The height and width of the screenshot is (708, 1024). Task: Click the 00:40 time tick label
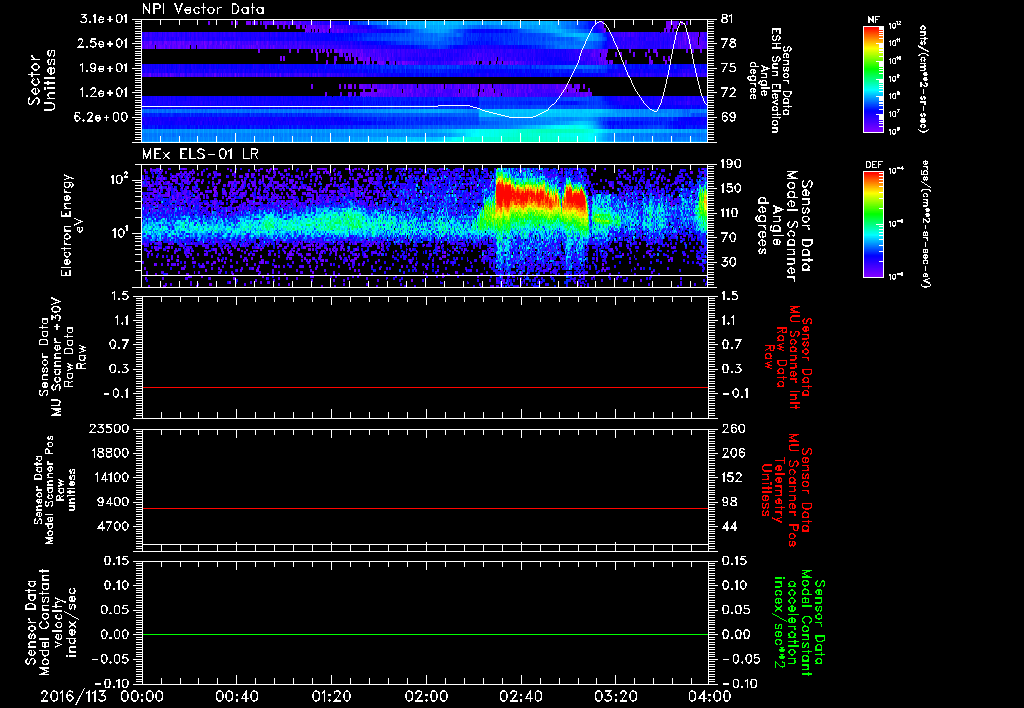236,696
